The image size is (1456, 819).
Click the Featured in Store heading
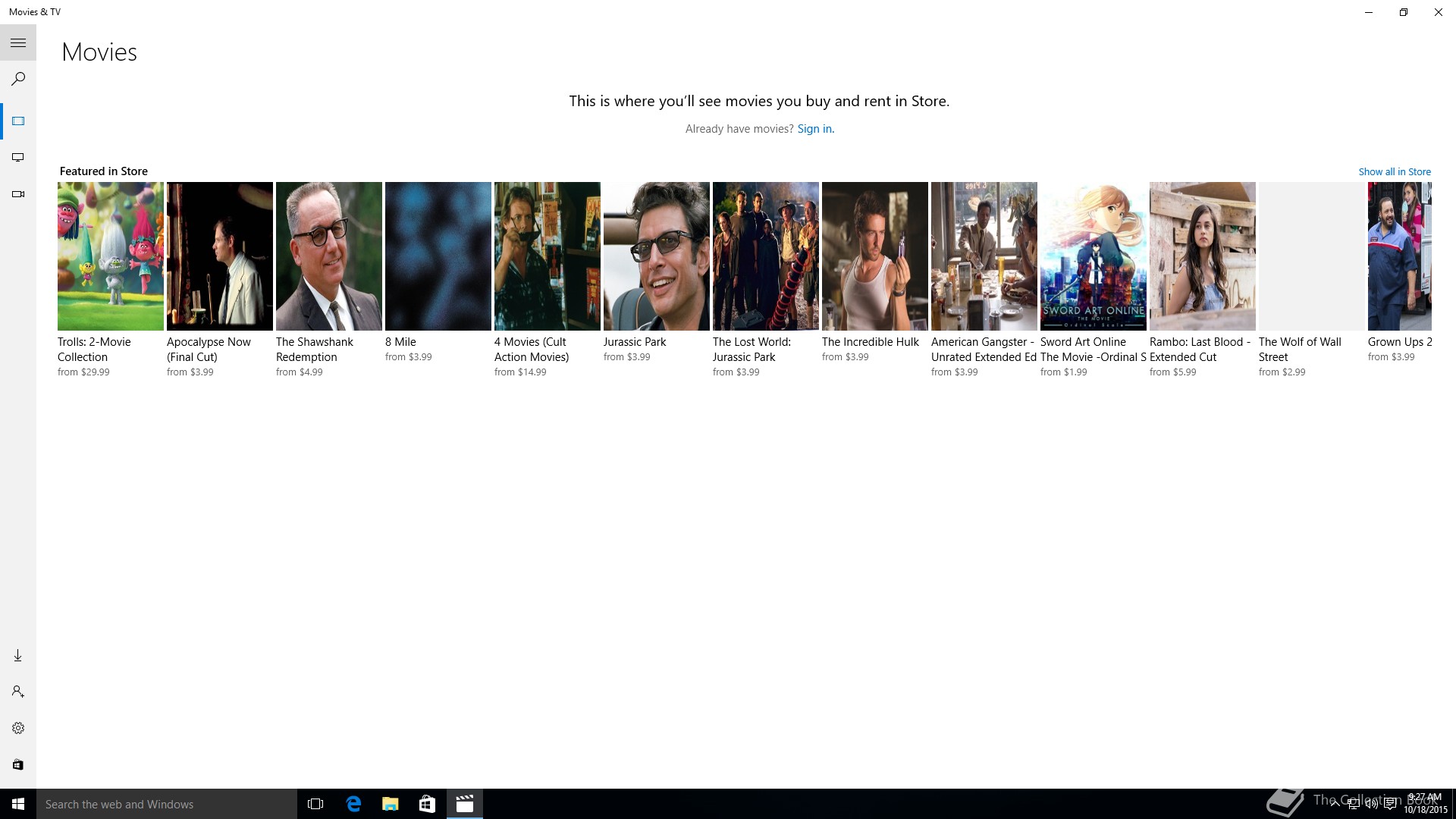104,171
